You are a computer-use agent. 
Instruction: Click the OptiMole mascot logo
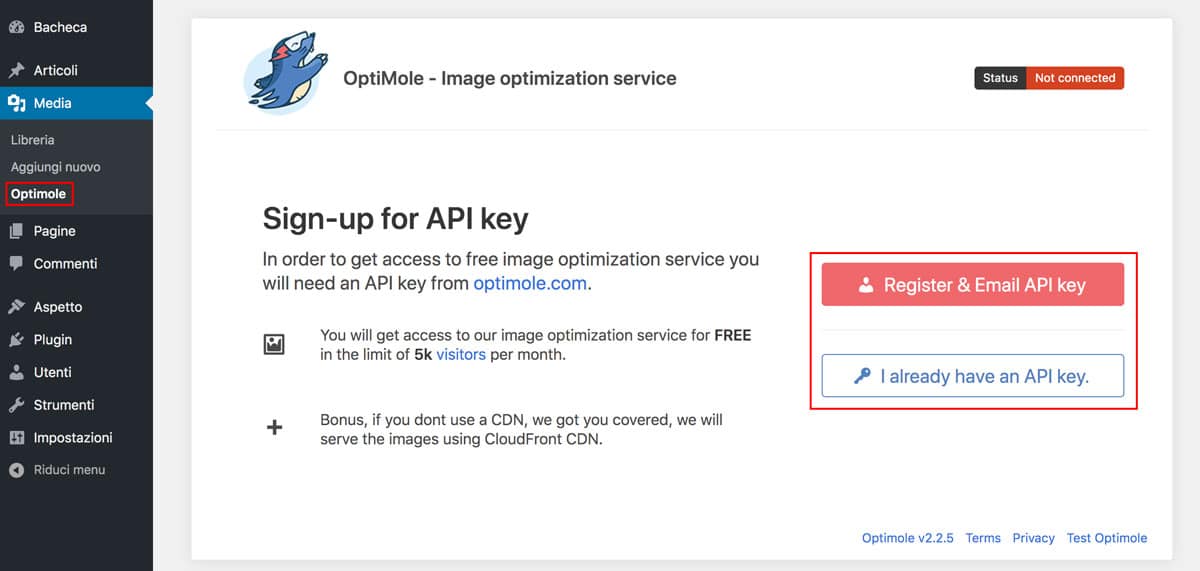[286, 74]
